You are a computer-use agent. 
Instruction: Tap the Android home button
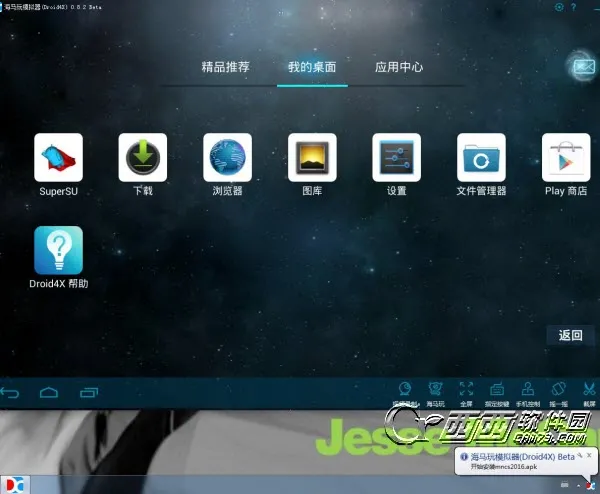point(49,393)
